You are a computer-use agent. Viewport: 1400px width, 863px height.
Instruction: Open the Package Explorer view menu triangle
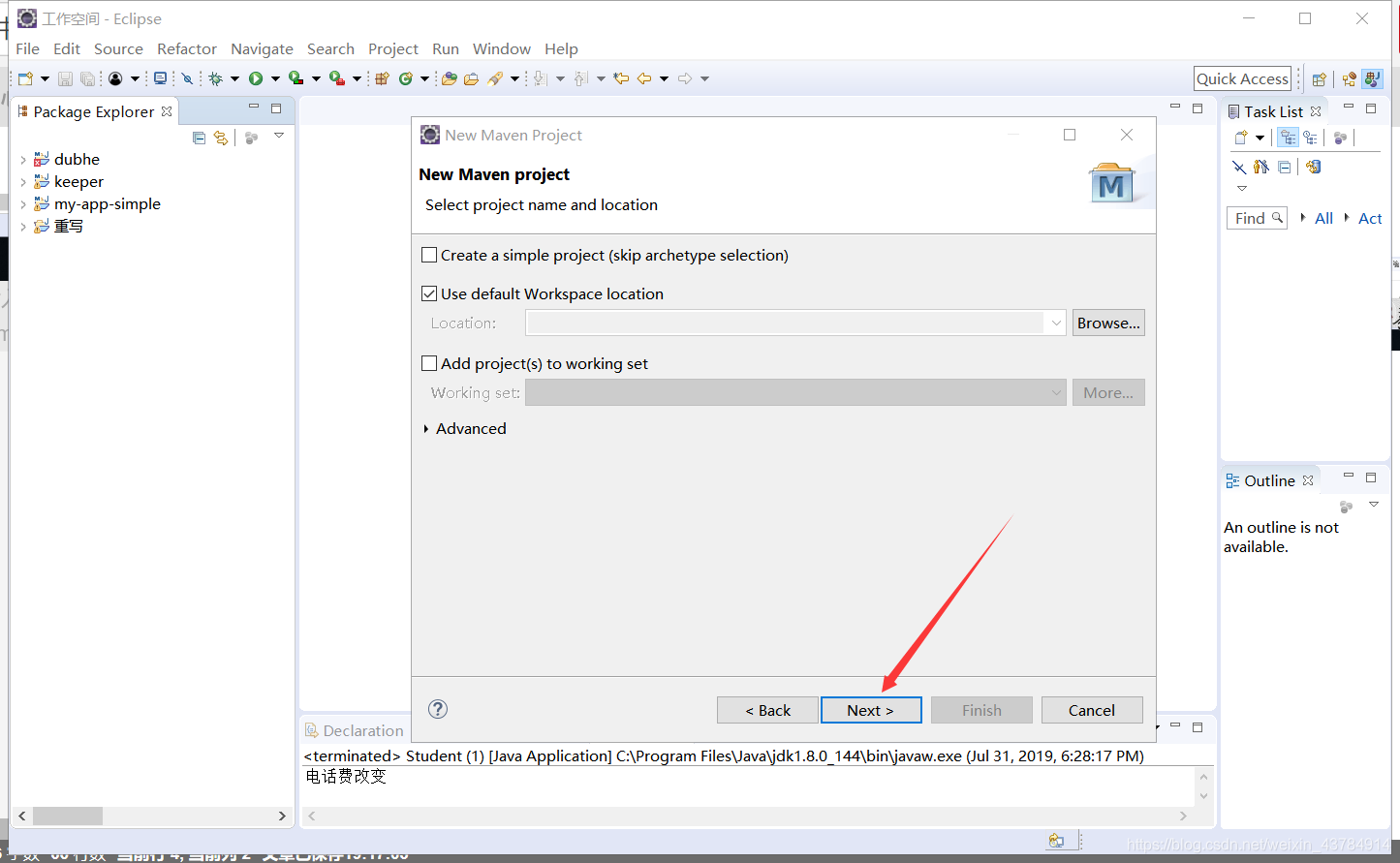(x=279, y=136)
